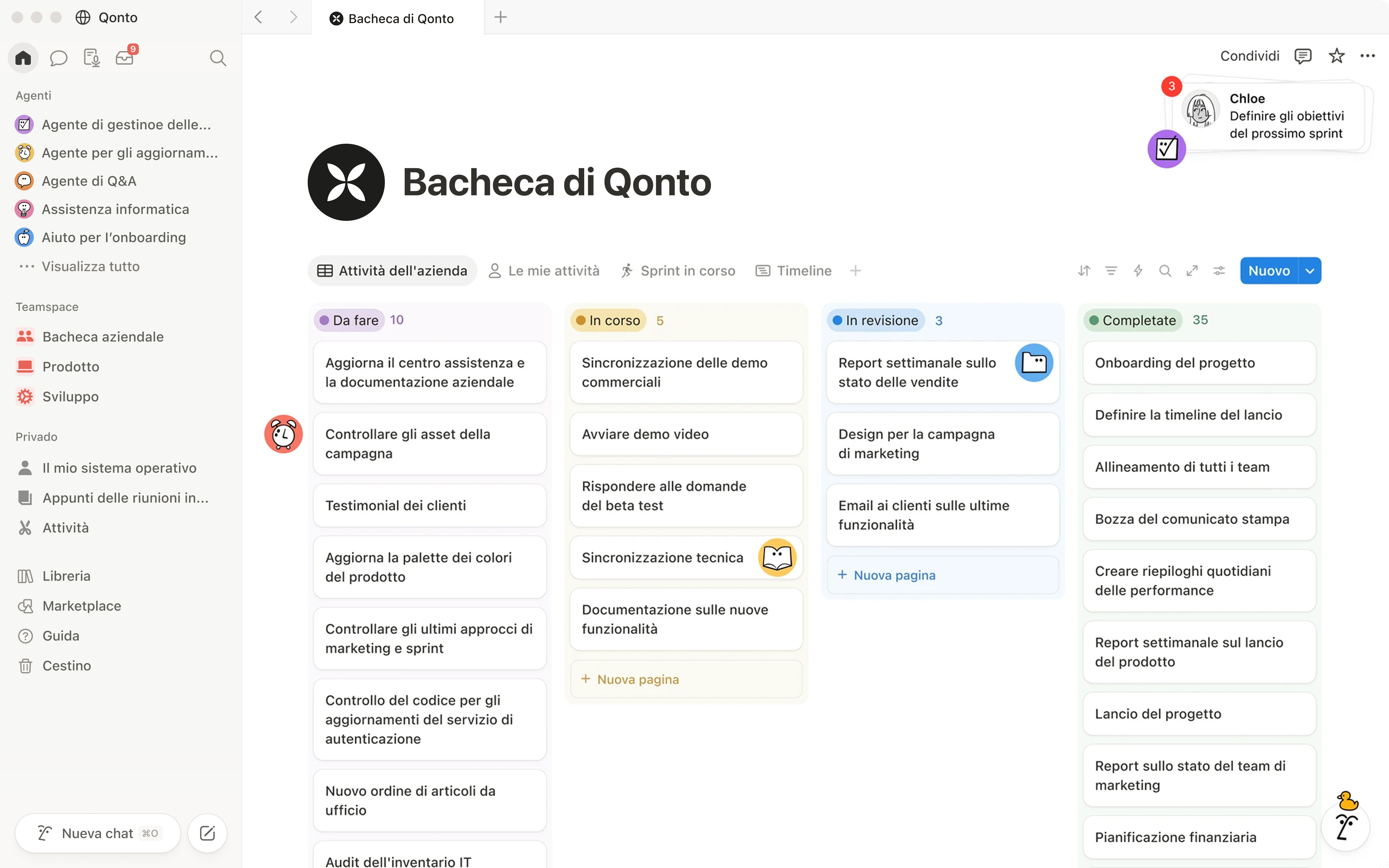Add a new tab with plus icon
The image size is (1389, 868).
pyautogui.click(x=501, y=17)
